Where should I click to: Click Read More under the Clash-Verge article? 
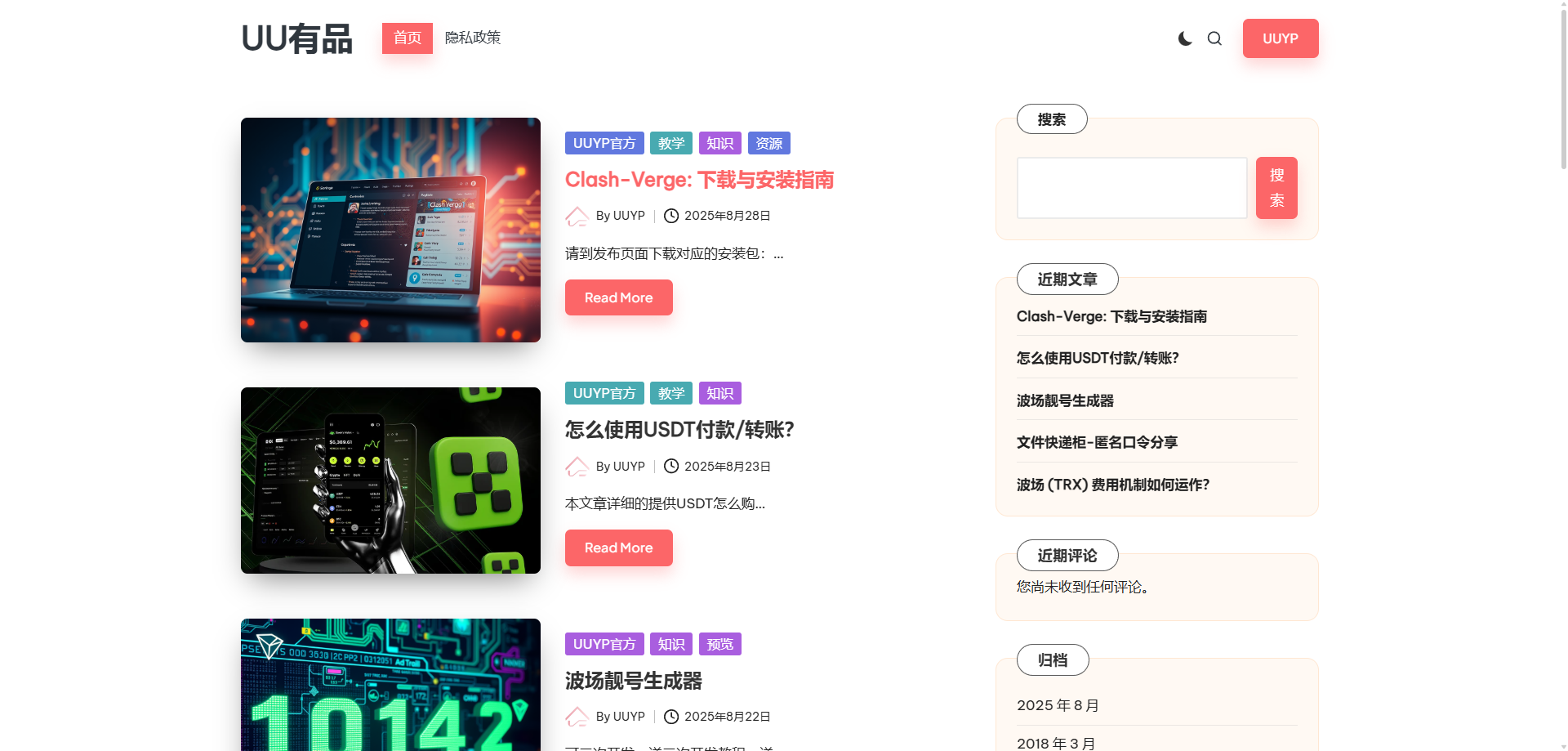click(618, 297)
